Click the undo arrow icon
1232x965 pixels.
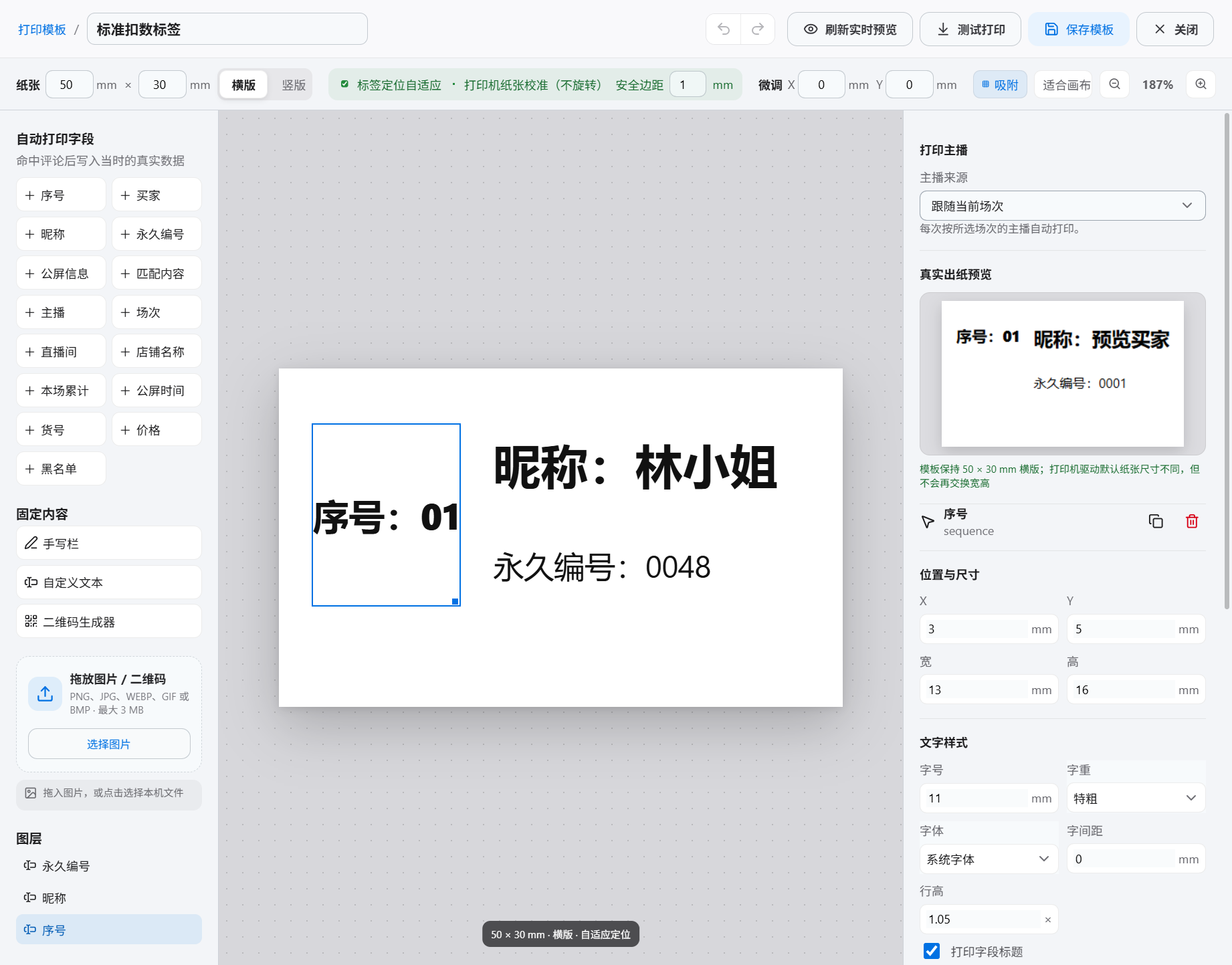(724, 29)
